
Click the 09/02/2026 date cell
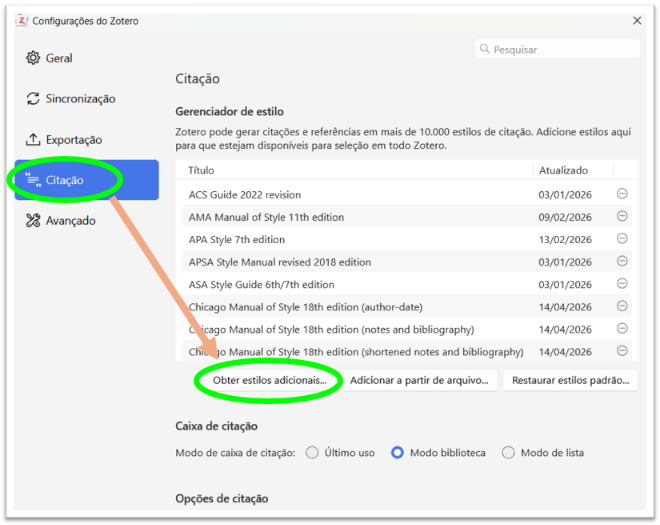click(x=565, y=217)
